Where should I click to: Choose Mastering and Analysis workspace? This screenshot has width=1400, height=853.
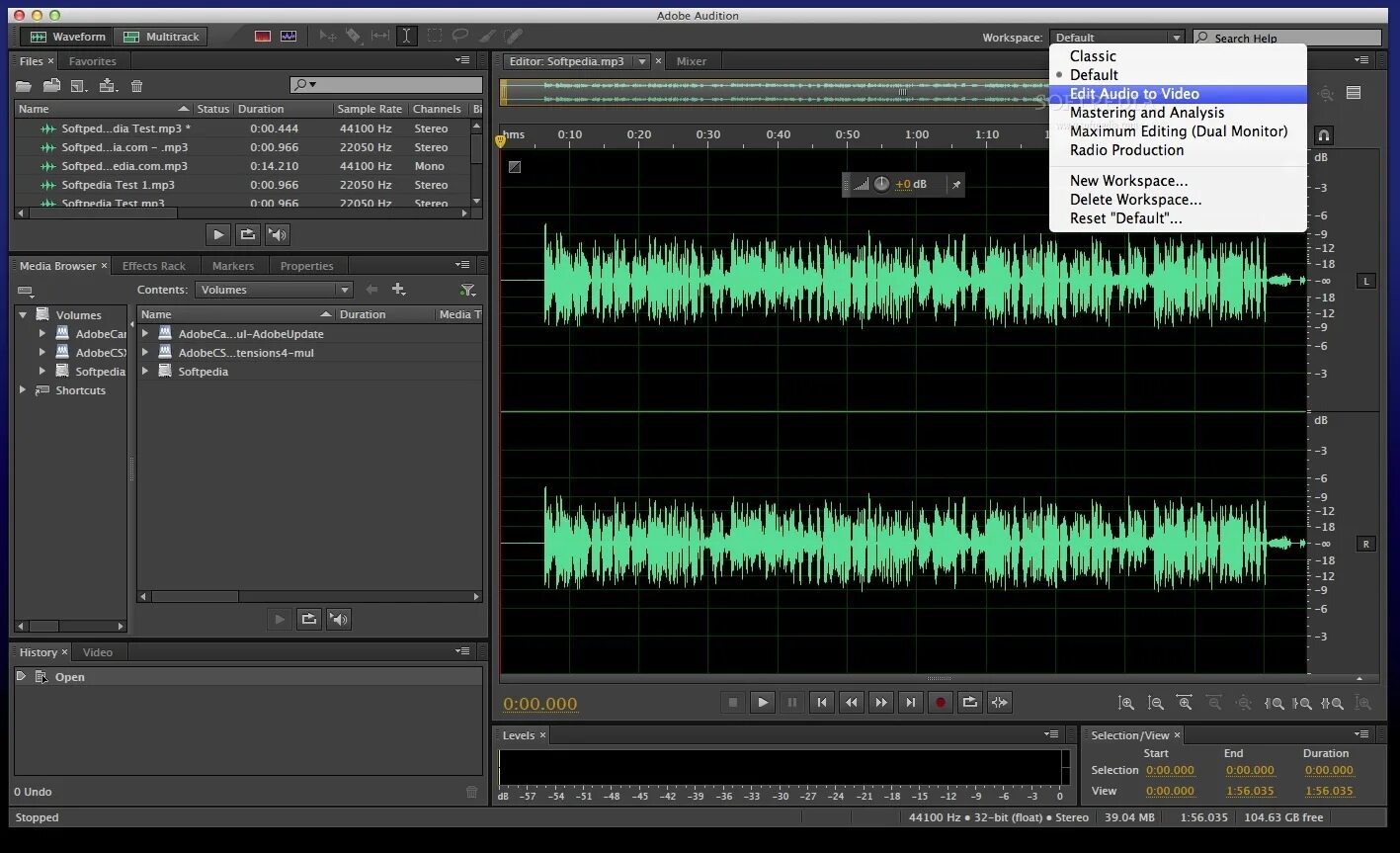(1178, 113)
